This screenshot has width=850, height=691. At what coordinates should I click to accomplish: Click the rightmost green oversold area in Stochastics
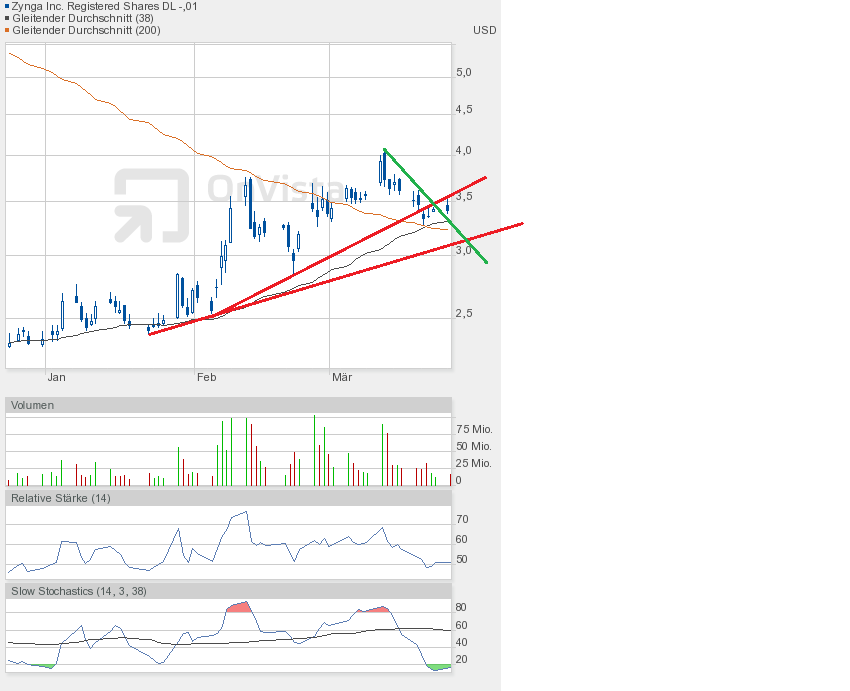tap(438, 667)
